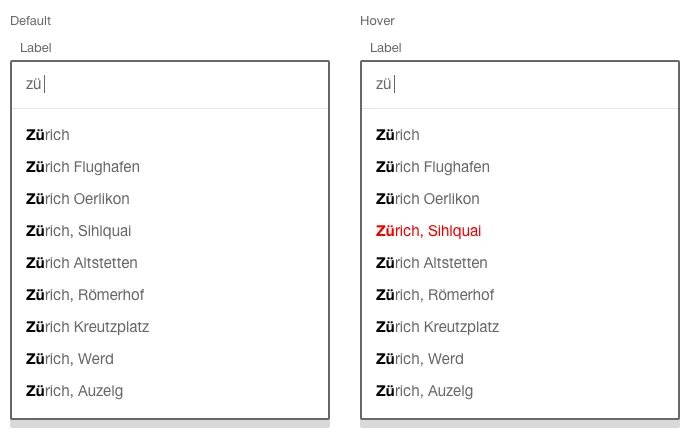
Task: Pick 'Zürich, Werd' from the right suggestions
Action: pos(420,359)
